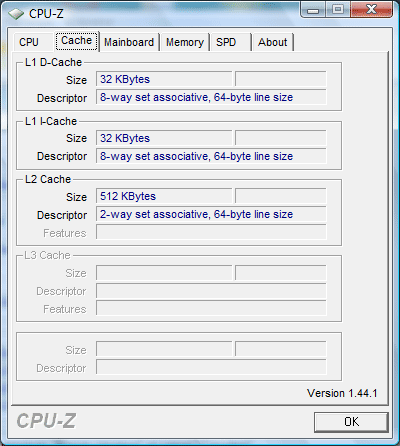Viewport: 400px width, 446px height.
Task: Click the empty L3 Cache Size field
Action: (x=164, y=273)
